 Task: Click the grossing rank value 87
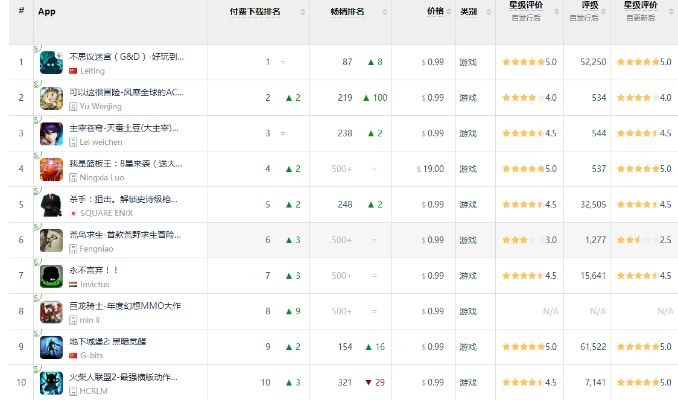click(x=347, y=62)
